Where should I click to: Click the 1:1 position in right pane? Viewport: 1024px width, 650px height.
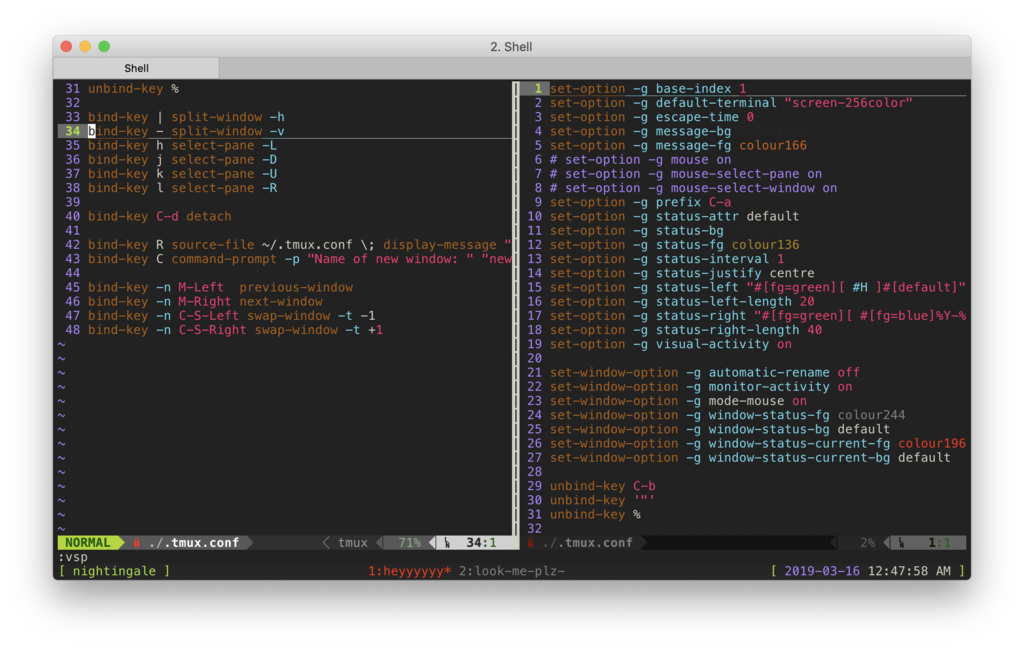click(939, 543)
